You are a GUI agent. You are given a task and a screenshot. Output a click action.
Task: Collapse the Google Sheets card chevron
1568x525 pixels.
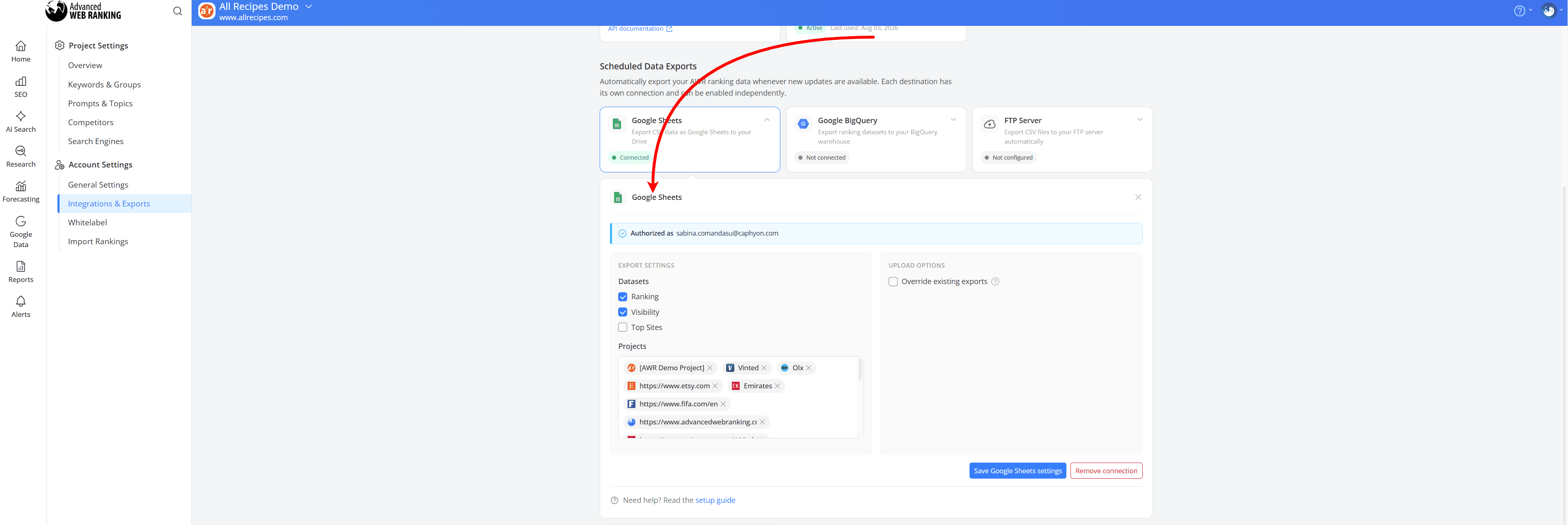(767, 120)
